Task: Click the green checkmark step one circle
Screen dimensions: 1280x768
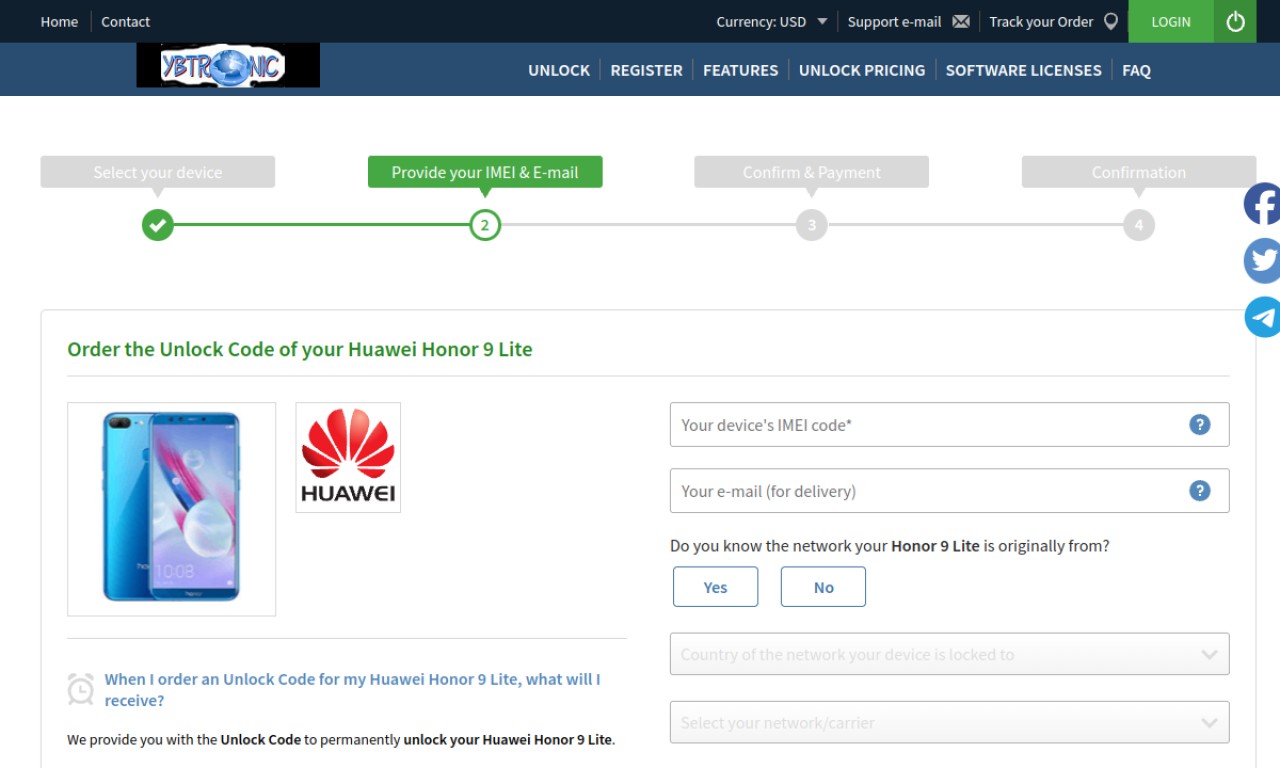Action: pyautogui.click(x=157, y=225)
